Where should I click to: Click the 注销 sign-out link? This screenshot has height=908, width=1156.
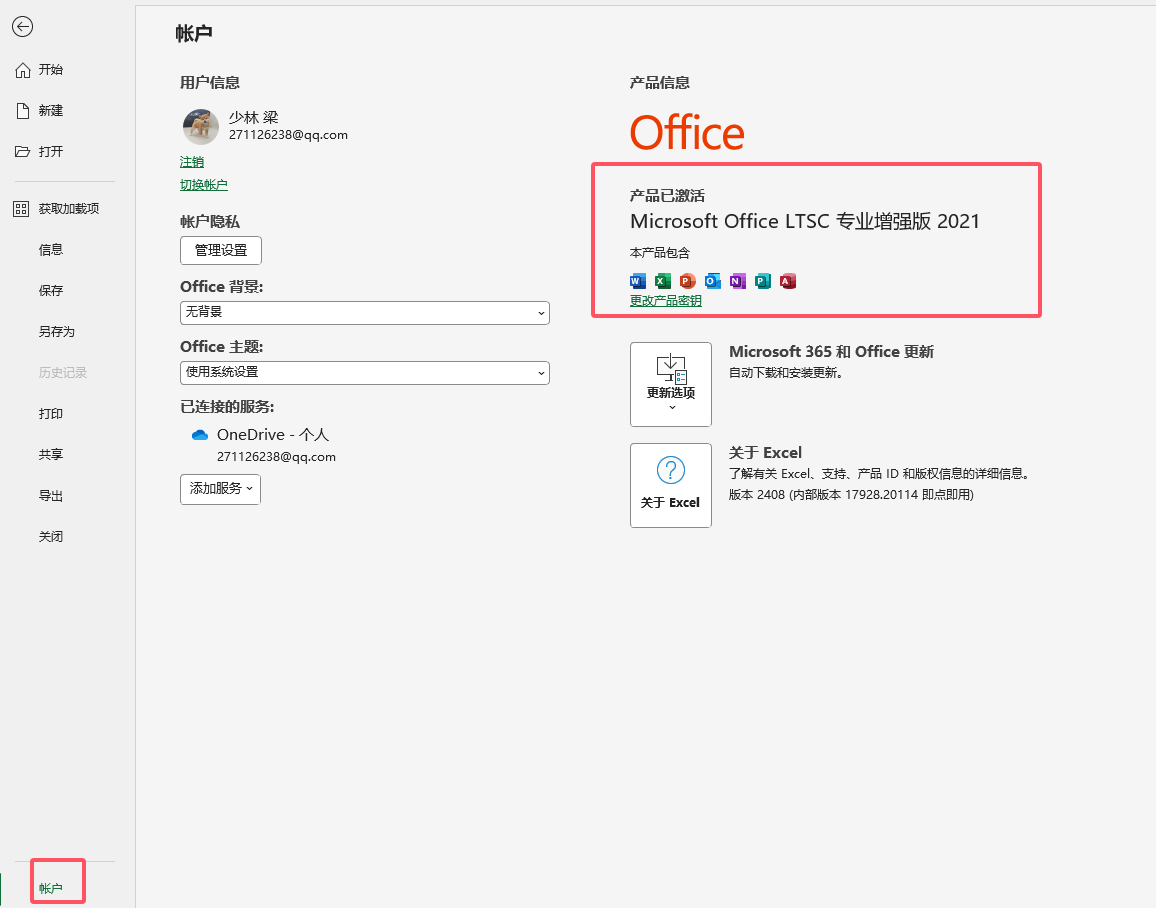(x=192, y=161)
